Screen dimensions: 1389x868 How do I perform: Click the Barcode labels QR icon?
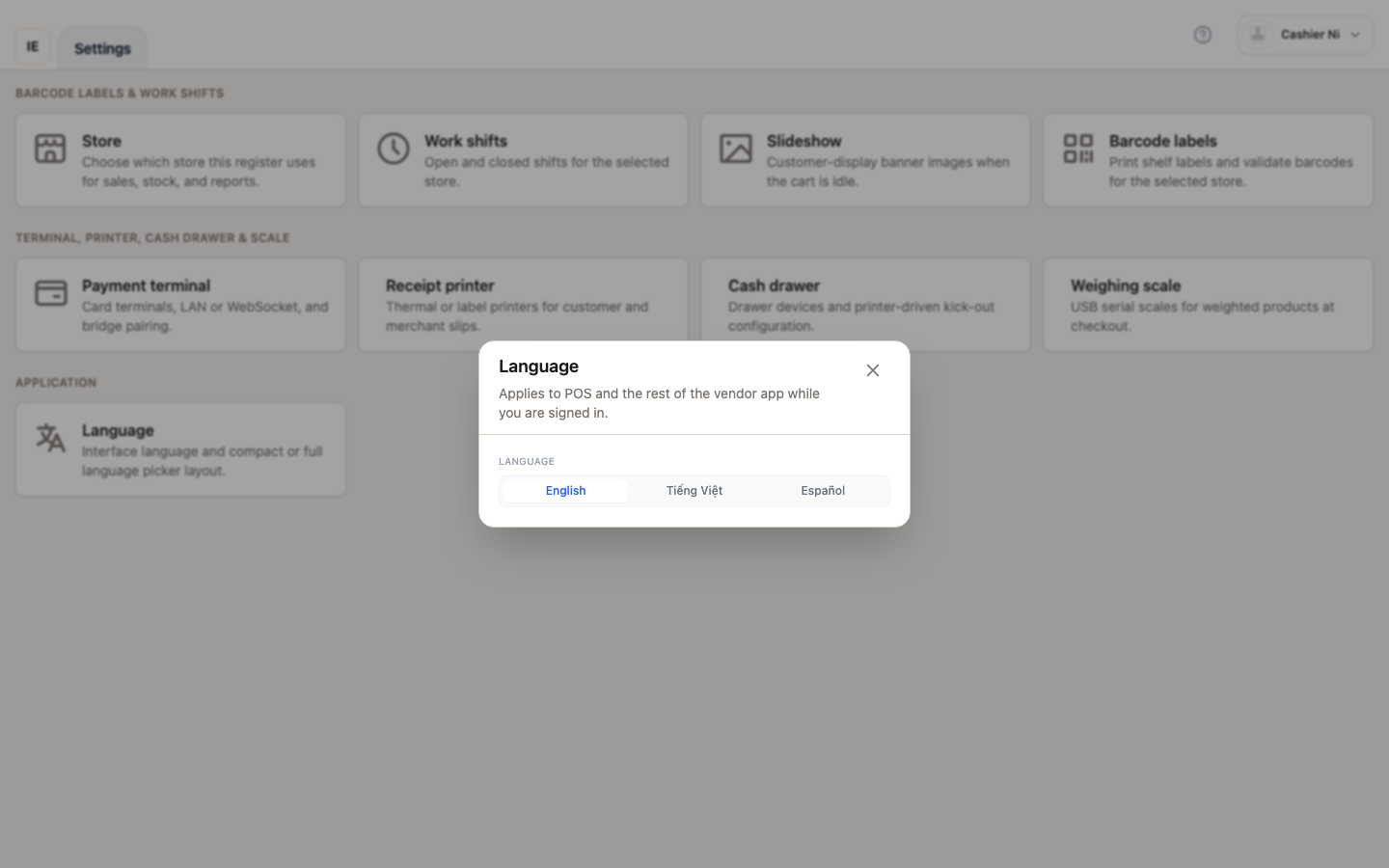click(x=1078, y=149)
